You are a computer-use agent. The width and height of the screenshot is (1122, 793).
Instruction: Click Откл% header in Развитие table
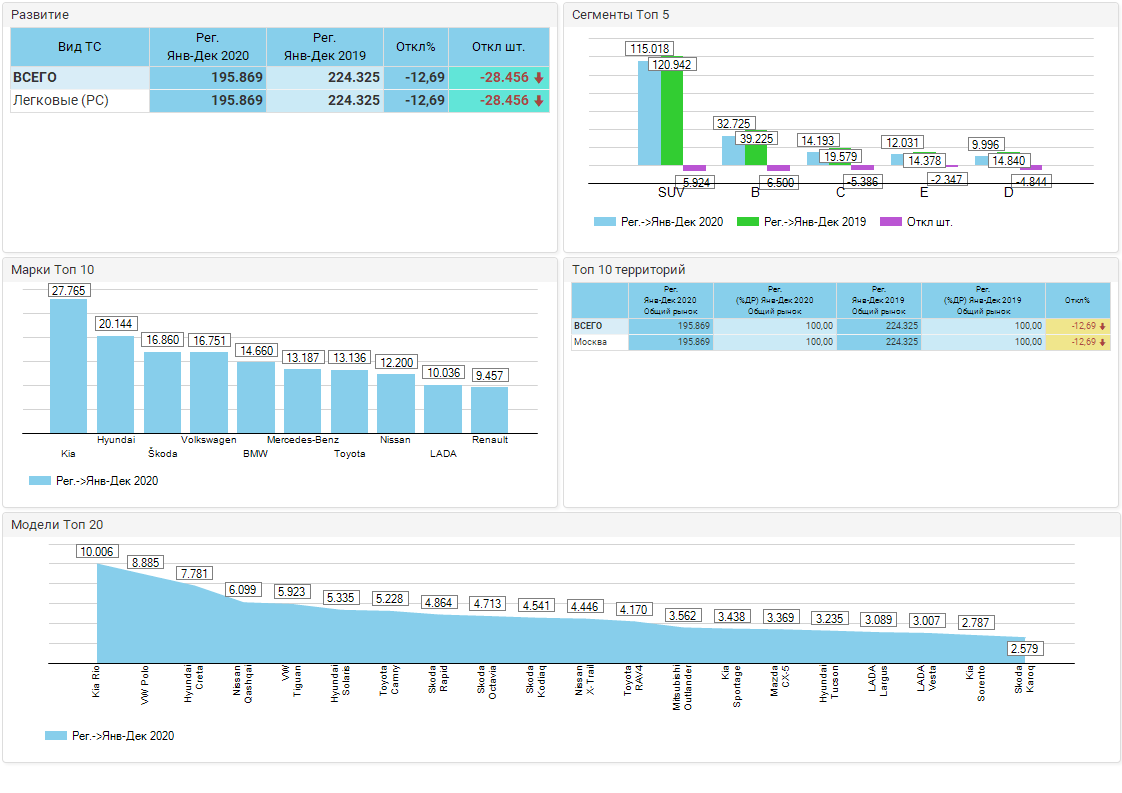(x=416, y=47)
